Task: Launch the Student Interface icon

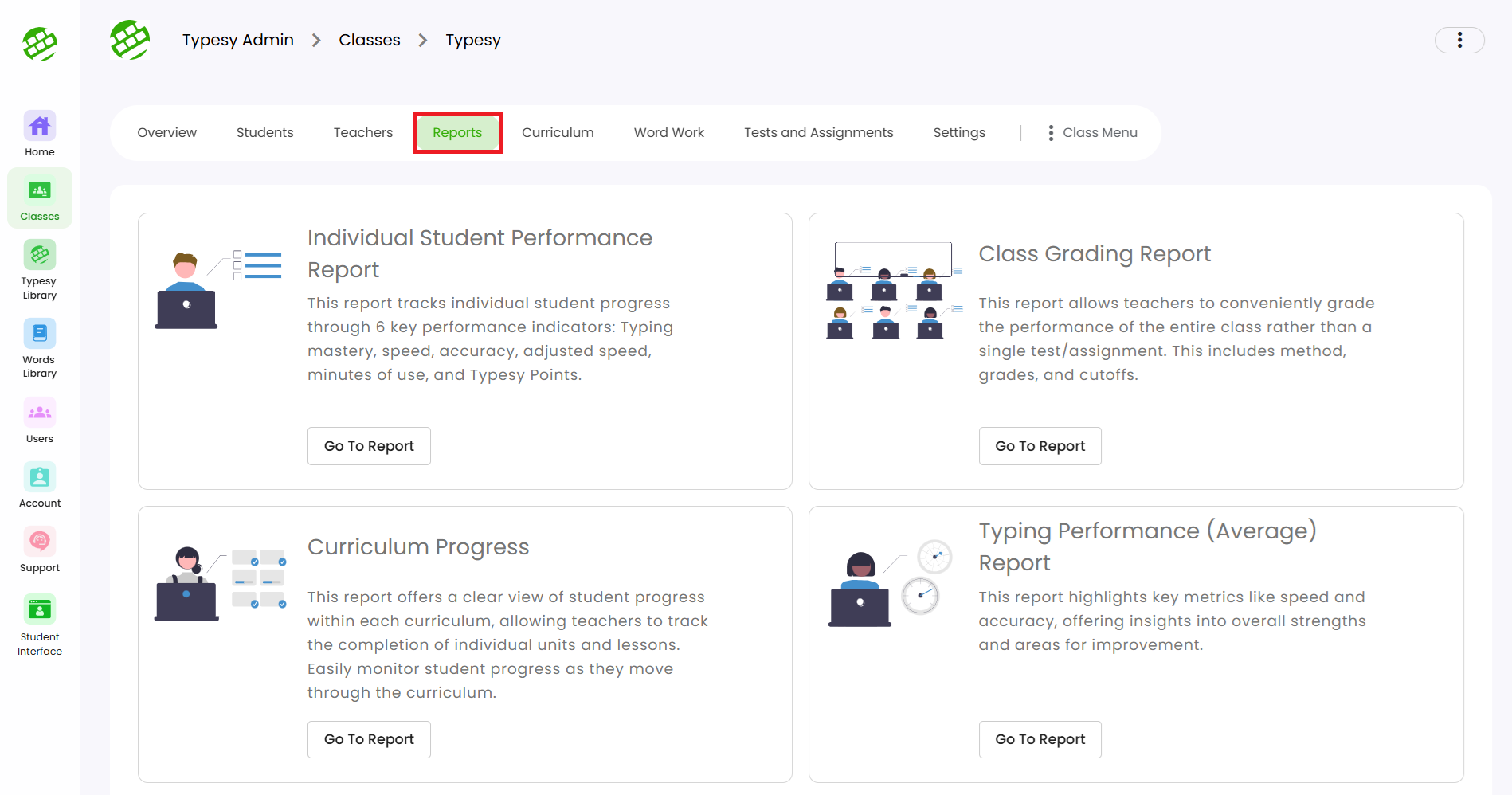Action: 40,611
